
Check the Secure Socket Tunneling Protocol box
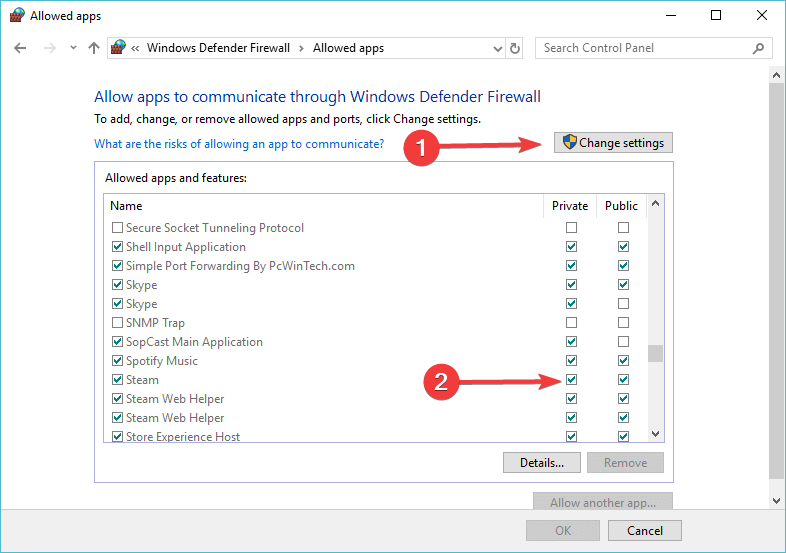pyautogui.click(x=117, y=228)
